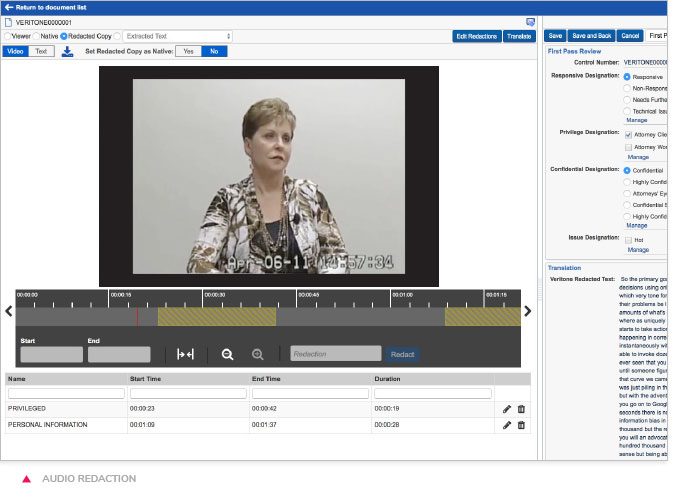The height and width of the screenshot is (500, 700).
Task: Click the fit-selection arrows icon
Action: click(185, 354)
